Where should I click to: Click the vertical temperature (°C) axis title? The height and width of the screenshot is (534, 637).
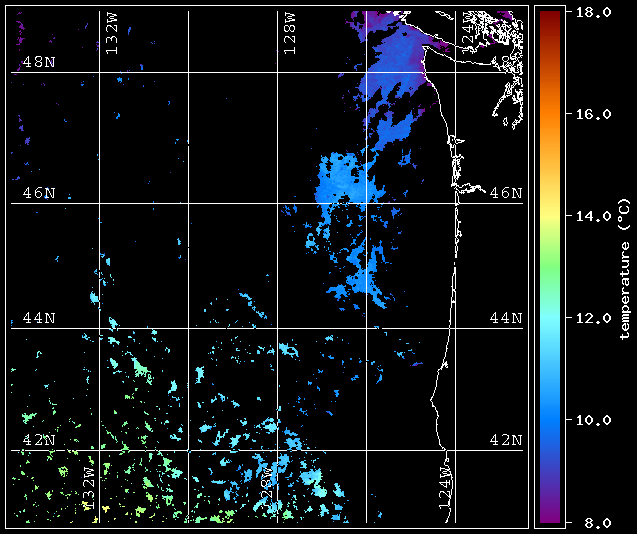pos(624,267)
